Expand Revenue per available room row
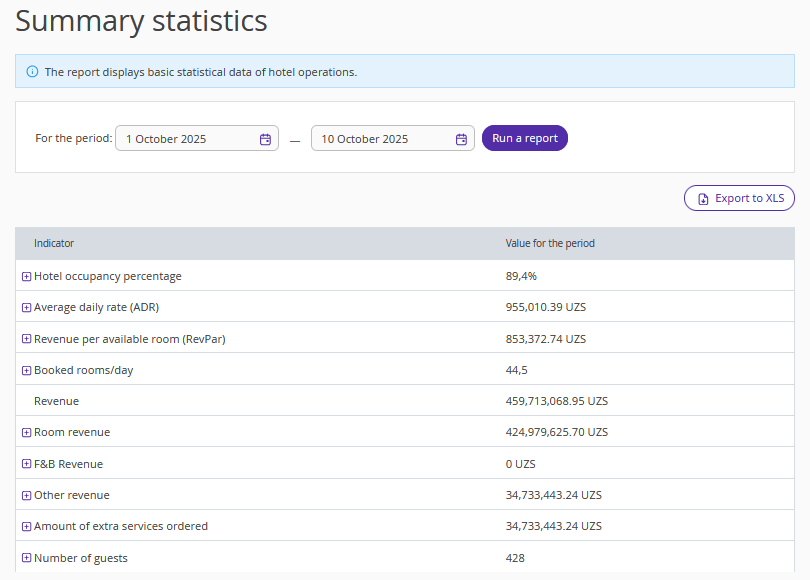 pyautogui.click(x=27, y=339)
